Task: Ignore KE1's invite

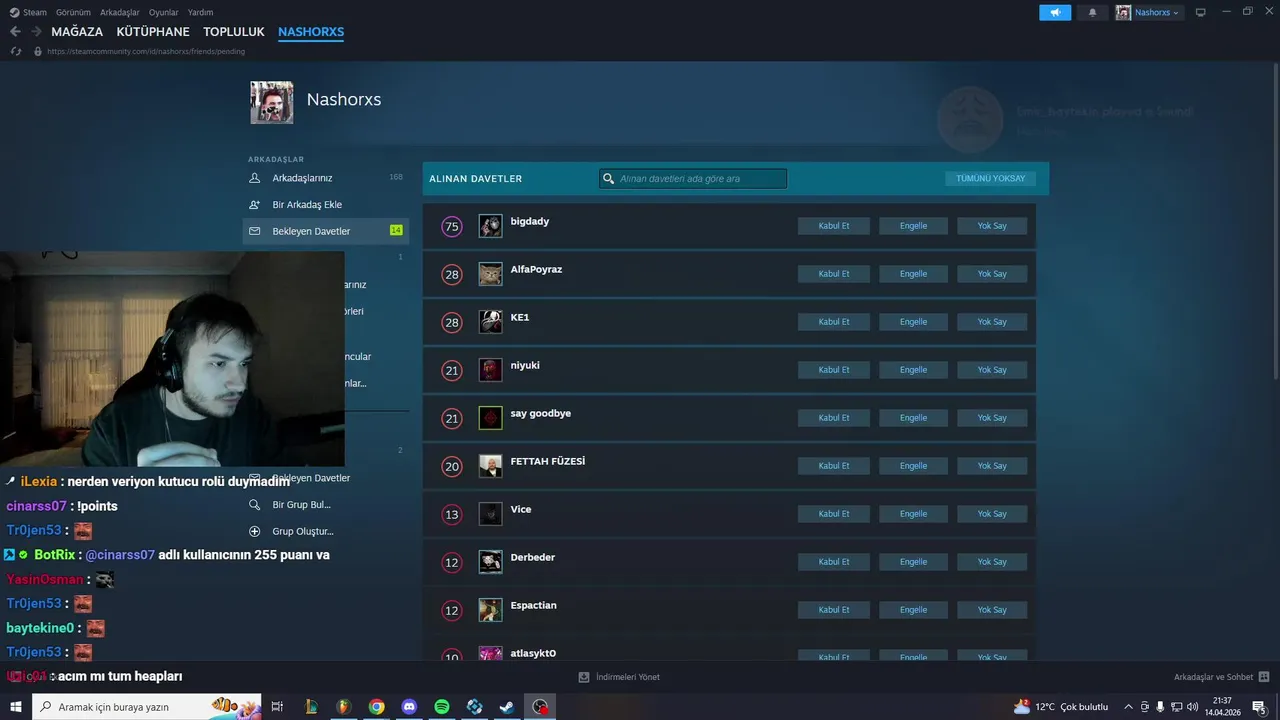Action: coord(992,322)
